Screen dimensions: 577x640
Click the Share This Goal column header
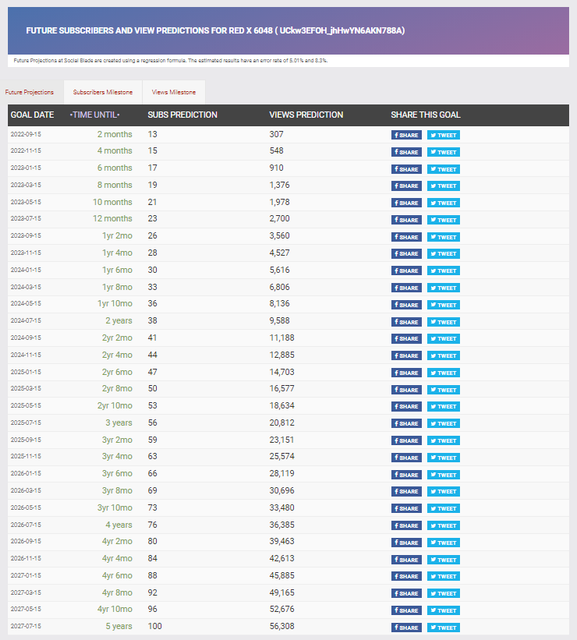426,115
